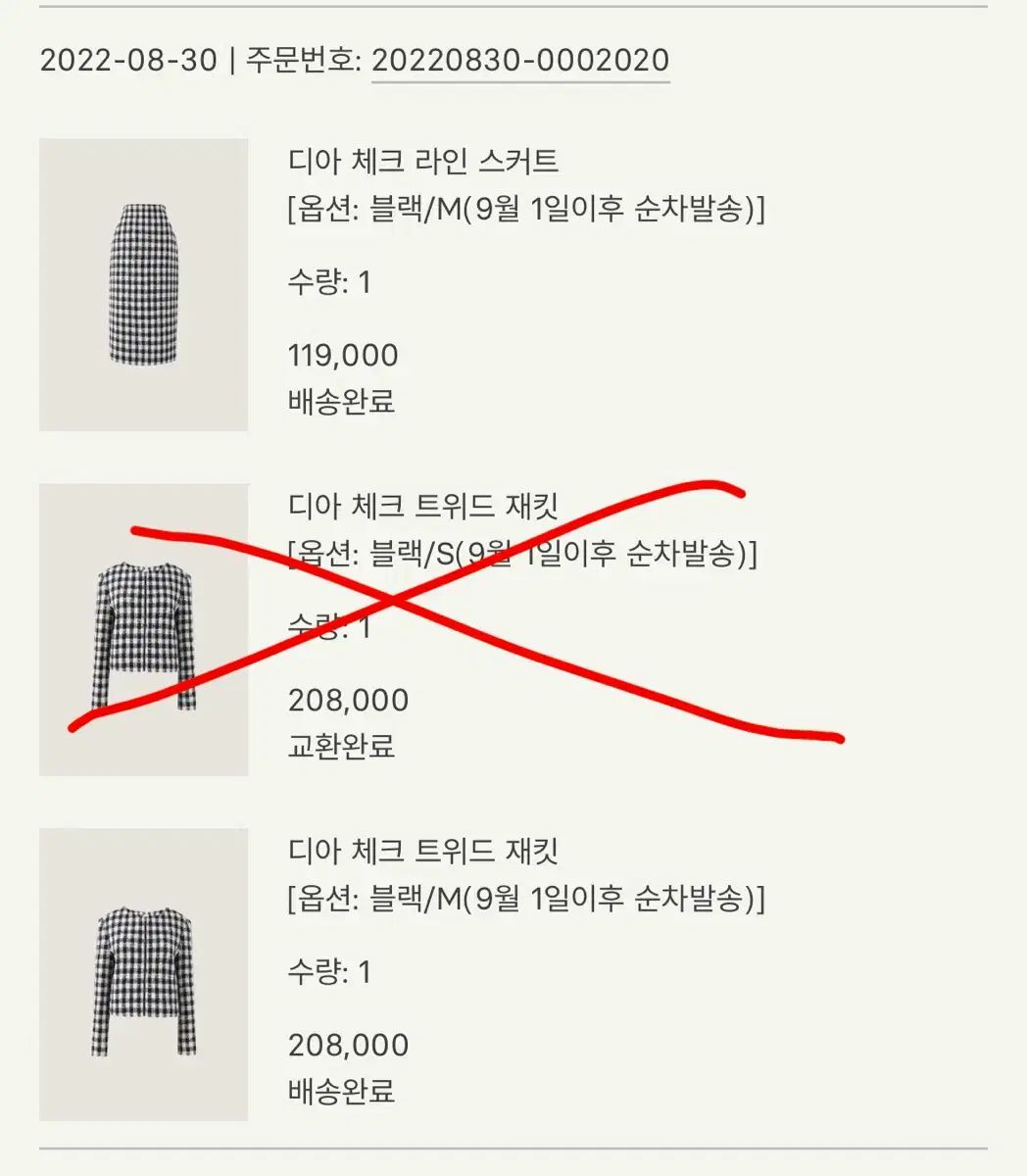Click the skirt price 119,000
The width and height of the screenshot is (1027, 1176).
tap(343, 355)
